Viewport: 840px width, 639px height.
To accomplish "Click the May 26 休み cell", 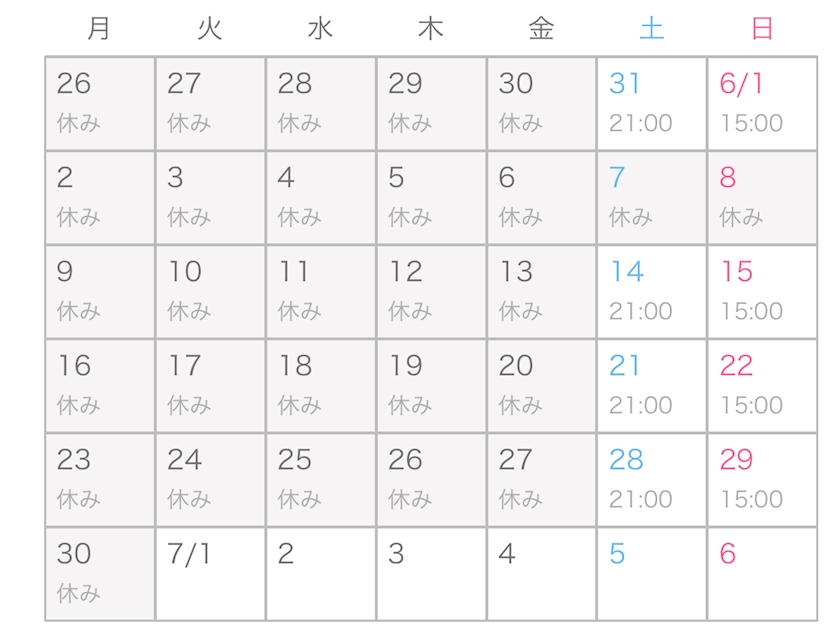I will (x=100, y=103).
